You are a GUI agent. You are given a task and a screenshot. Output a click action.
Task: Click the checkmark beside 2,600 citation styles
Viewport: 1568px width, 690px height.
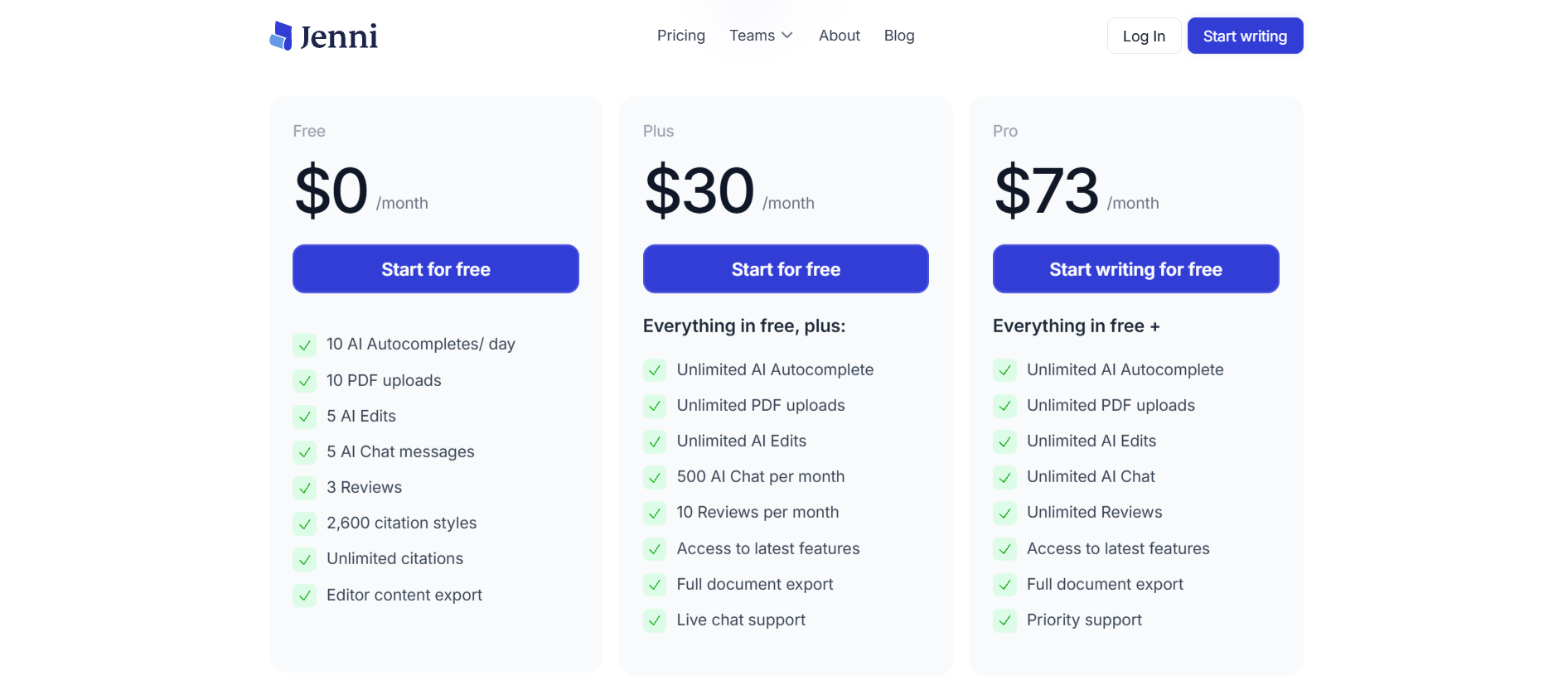(304, 524)
